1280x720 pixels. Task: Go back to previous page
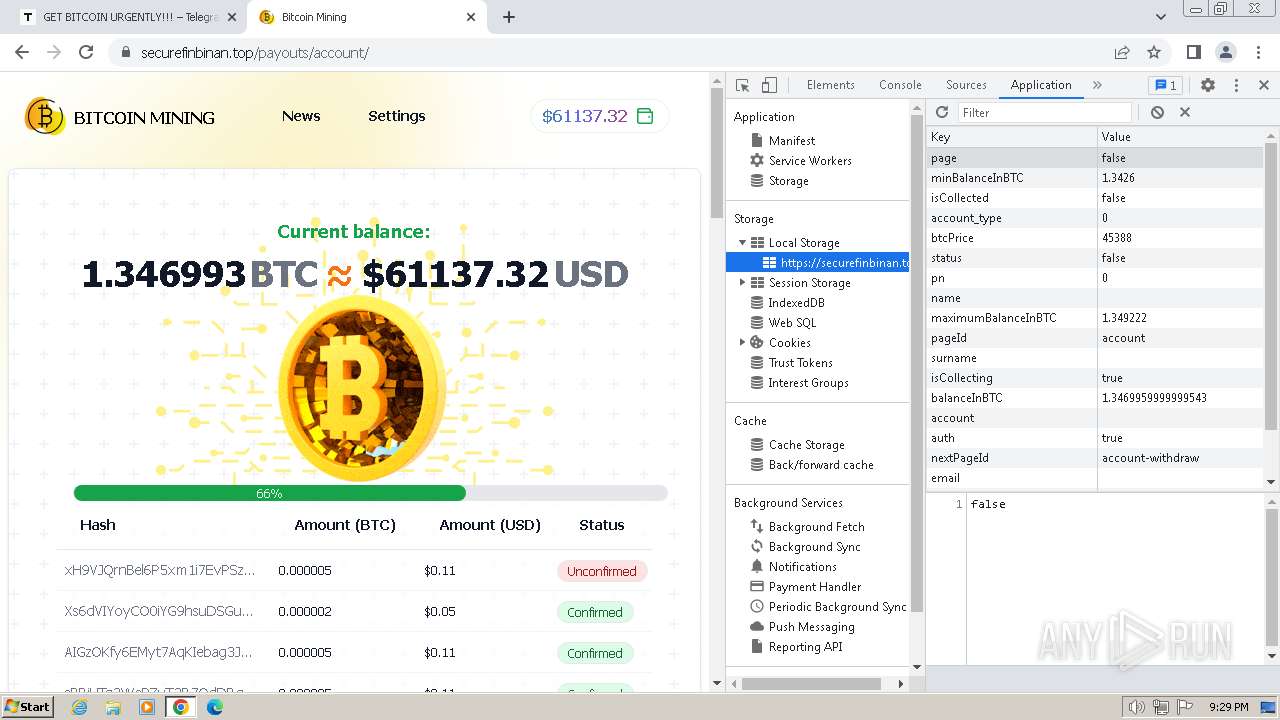point(22,52)
